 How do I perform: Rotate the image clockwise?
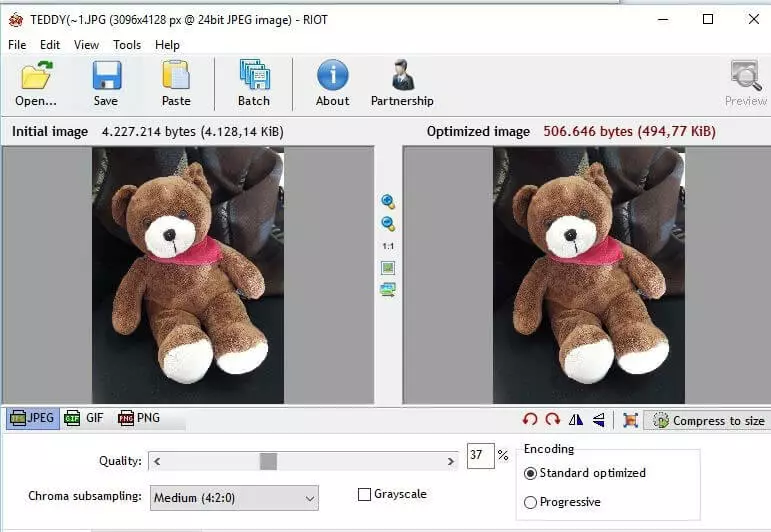click(553, 419)
